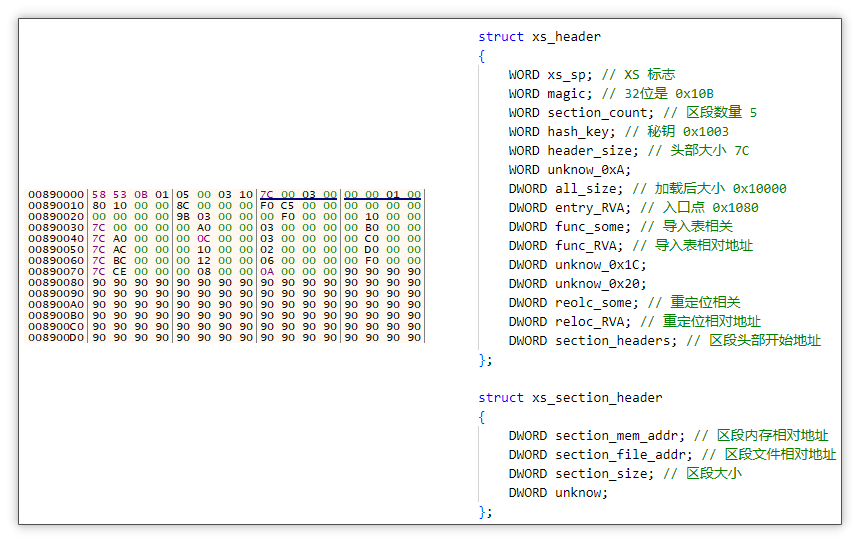Click the hex row address 008900C0
This screenshot has width=860, height=543.
(x=56, y=326)
